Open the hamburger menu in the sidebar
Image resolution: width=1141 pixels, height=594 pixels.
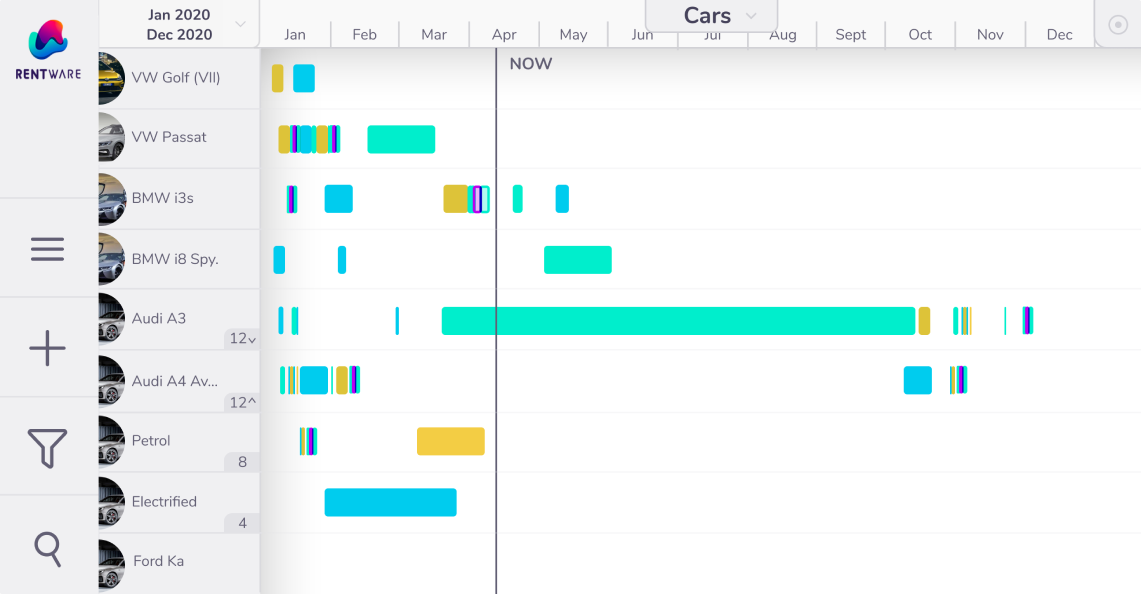click(x=47, y=249)
